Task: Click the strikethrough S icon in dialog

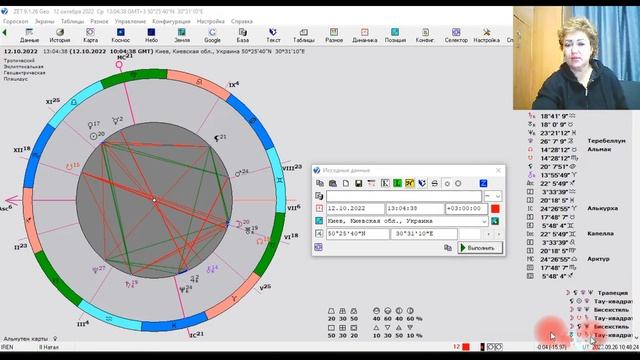Action: [x=435, y=183]
